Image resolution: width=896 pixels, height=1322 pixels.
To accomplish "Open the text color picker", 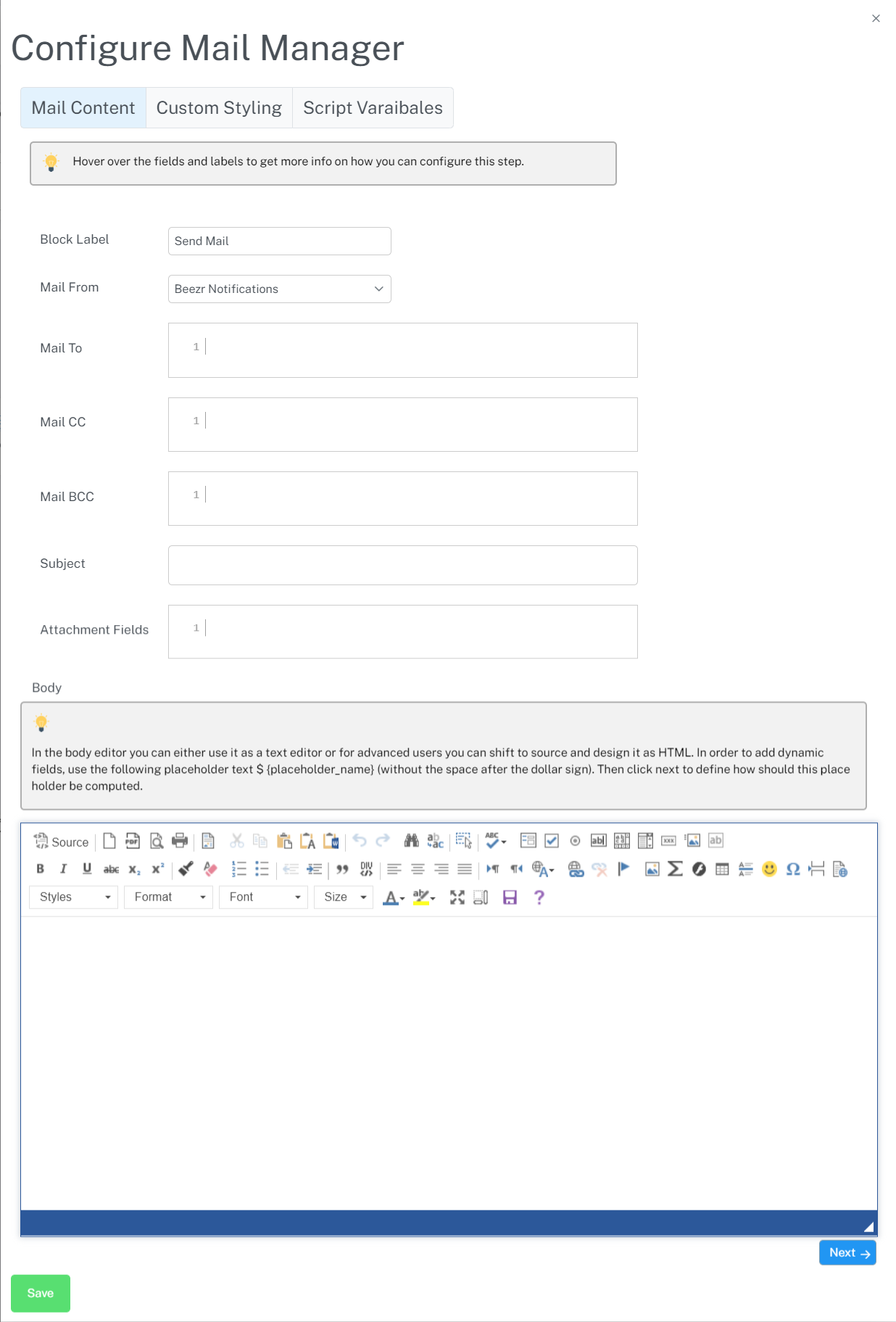I will click(393, 898).
